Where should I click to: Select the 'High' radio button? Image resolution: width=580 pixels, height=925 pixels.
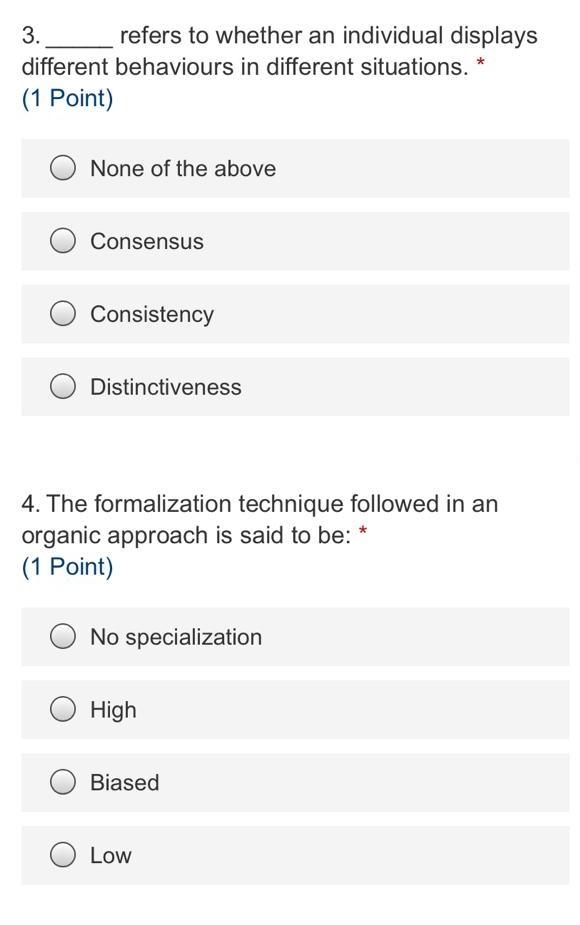click(x=63, y=709)
